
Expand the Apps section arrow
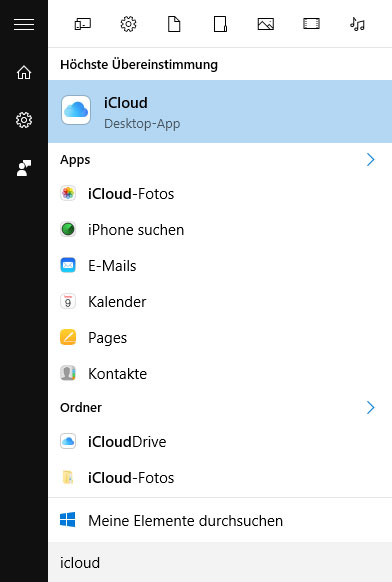(x=370, y=160)
